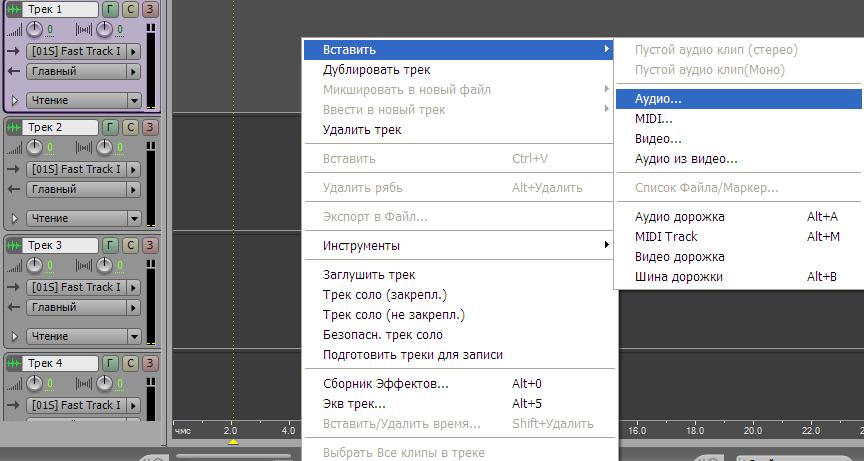Open Сборник Эффектов... from context menu

458,384
